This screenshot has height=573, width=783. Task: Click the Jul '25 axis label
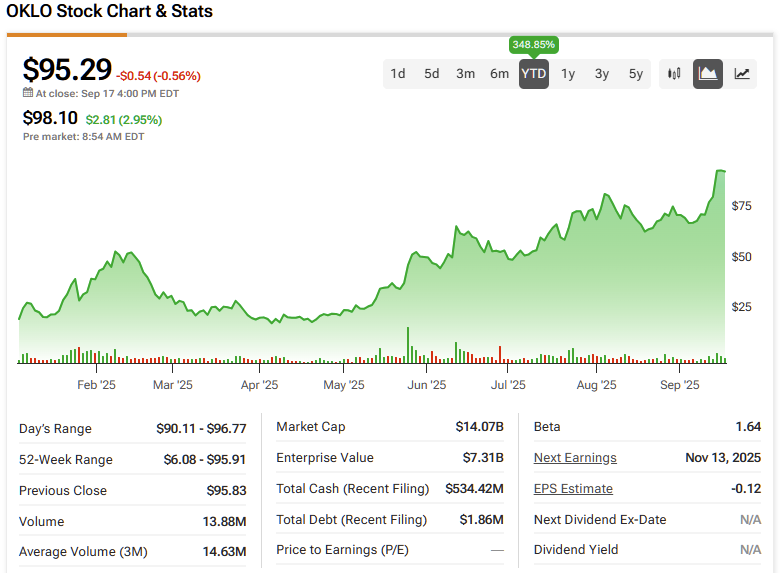[508, 385]
